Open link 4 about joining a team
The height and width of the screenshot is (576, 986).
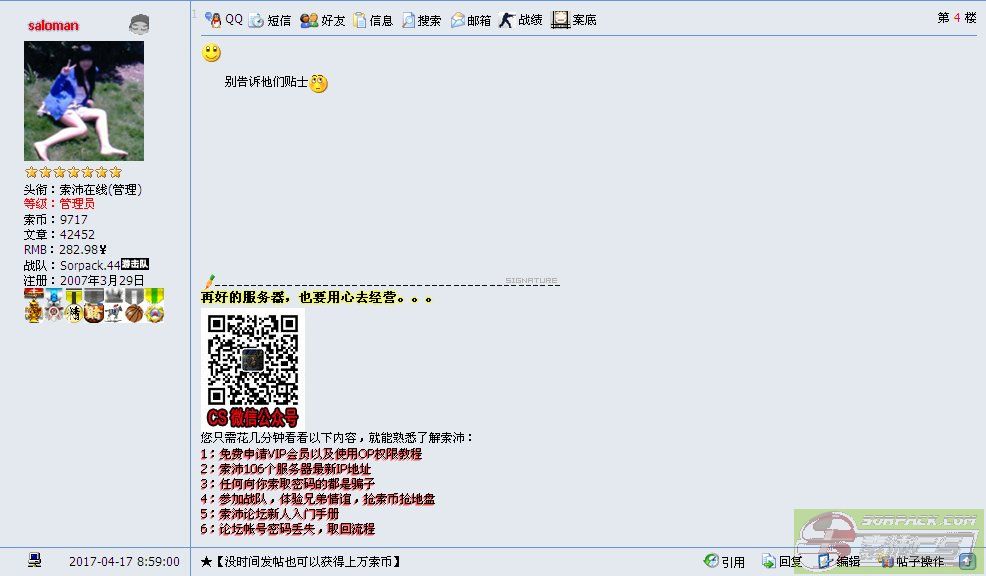318,499
